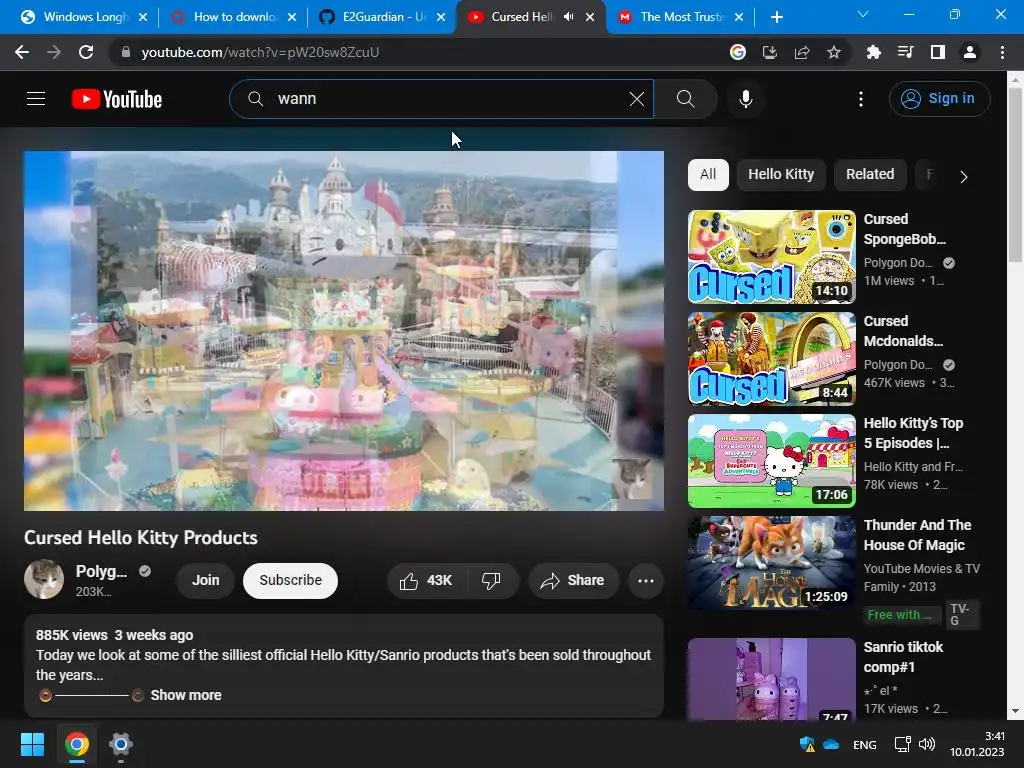Open Cursed SpongeBob video thumbnail

(771, 257)
